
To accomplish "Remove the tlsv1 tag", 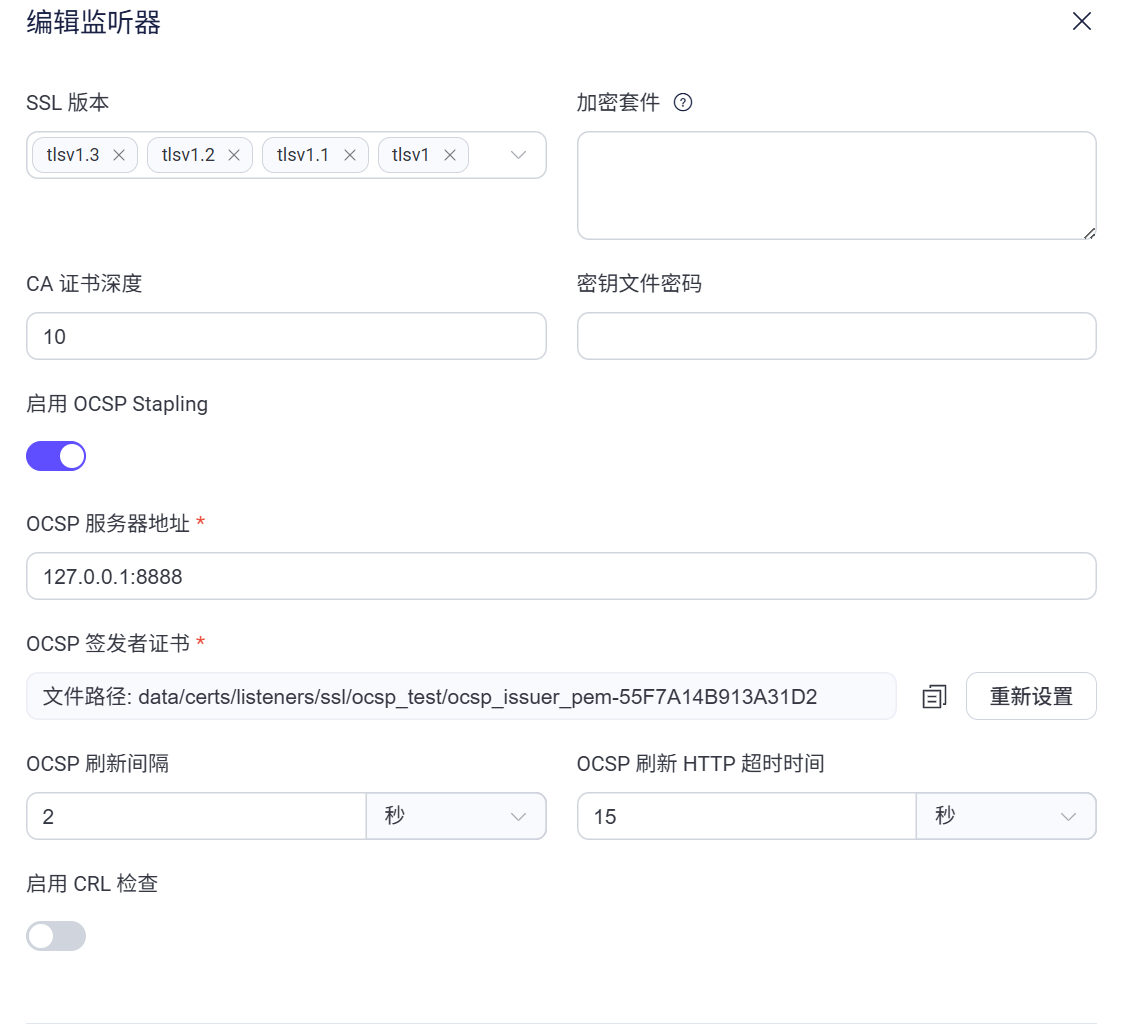I will point(450,155).
